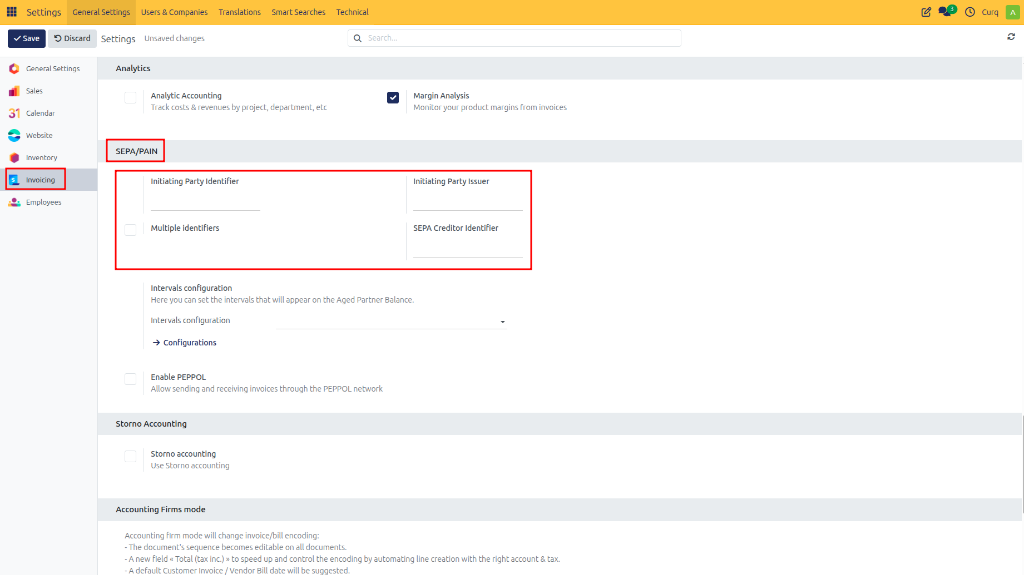This screenshot has height=575, width=1024.
Task: Open the Users & Companies menu
Action: point(174,12)
